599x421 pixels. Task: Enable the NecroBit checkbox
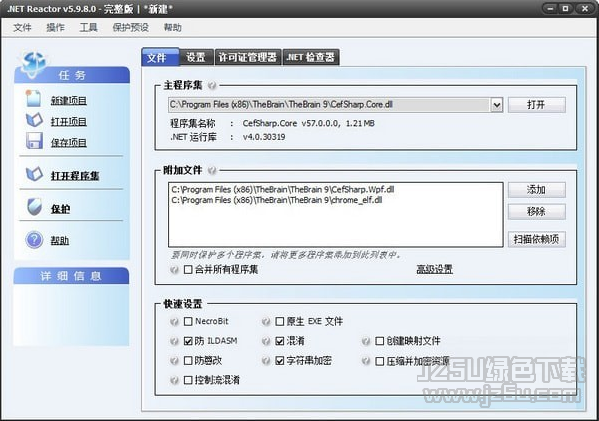pyautogui.click(x=188, y=321)
